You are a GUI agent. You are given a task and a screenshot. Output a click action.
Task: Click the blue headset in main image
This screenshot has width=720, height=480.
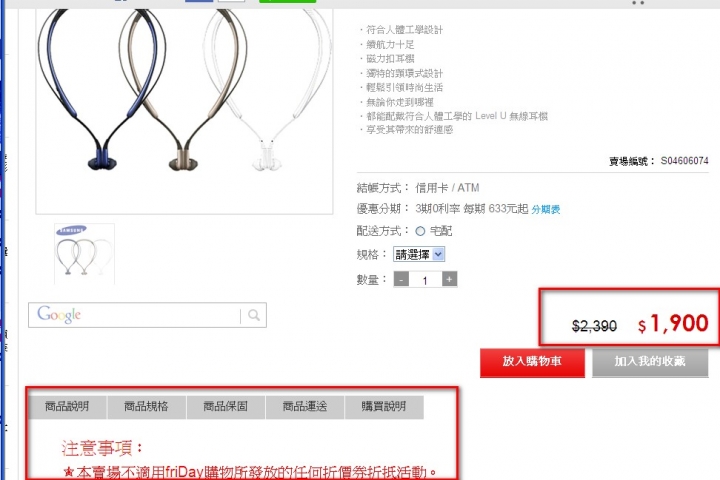99,90
